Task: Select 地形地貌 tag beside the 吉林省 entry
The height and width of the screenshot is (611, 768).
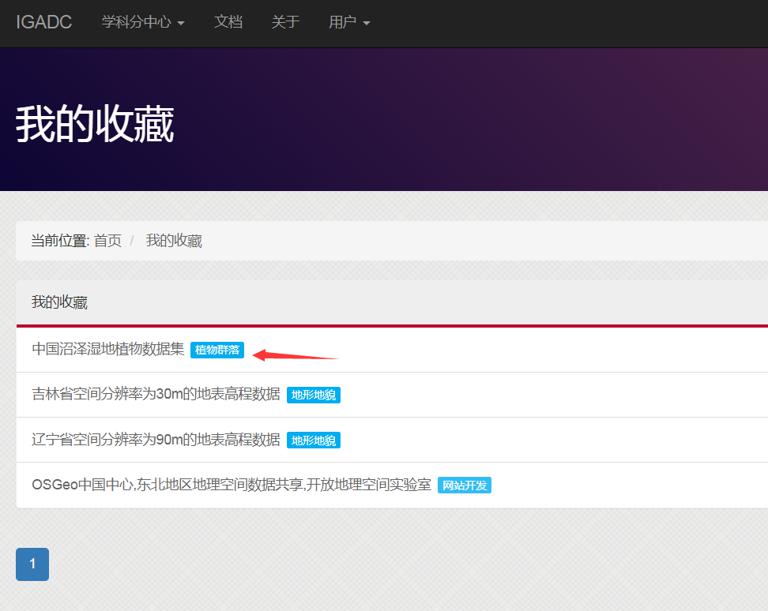Action: pyautogui.click(x=313, y=395)
